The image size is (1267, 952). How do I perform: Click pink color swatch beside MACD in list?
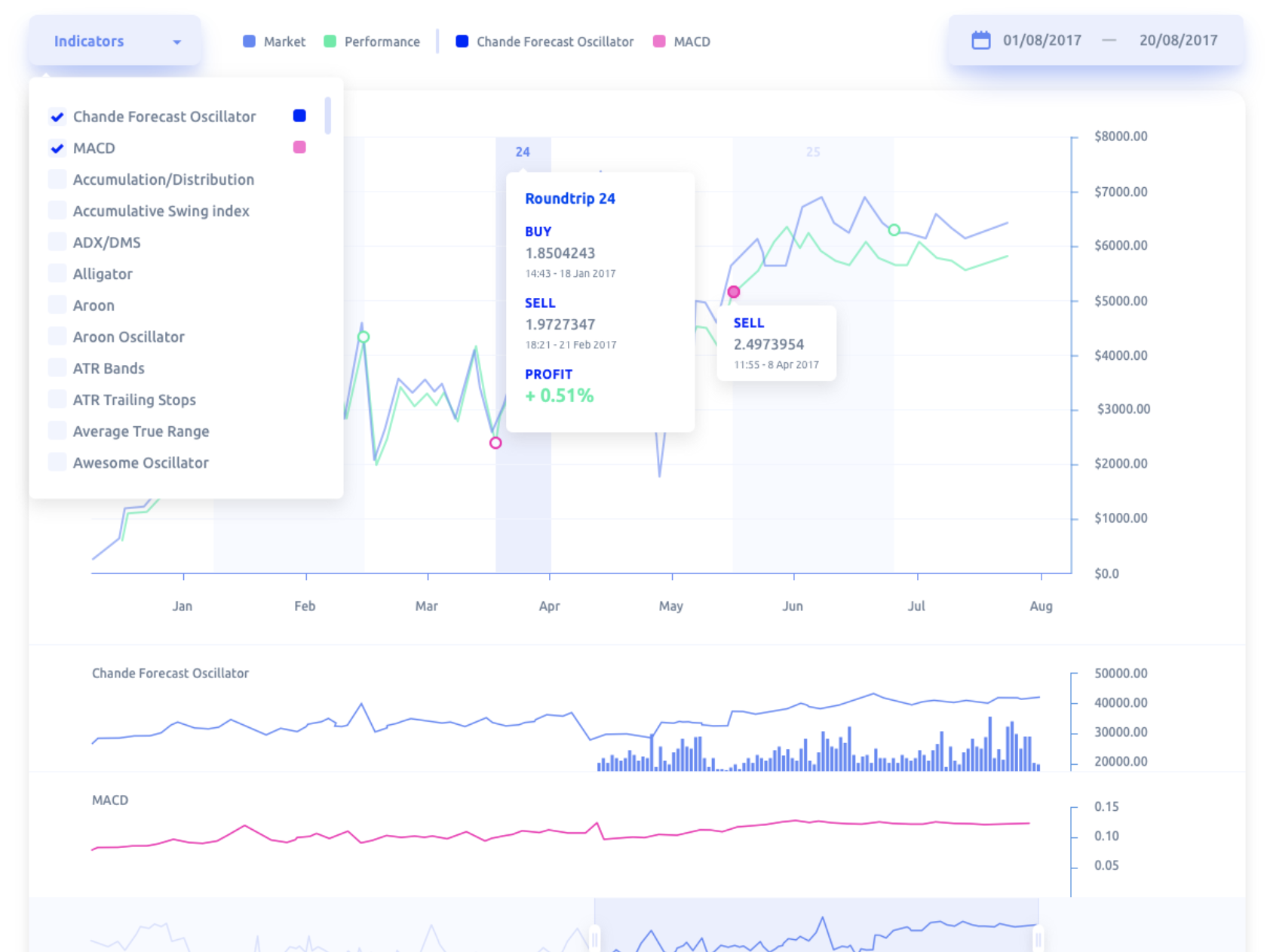[x=299, y=147]
